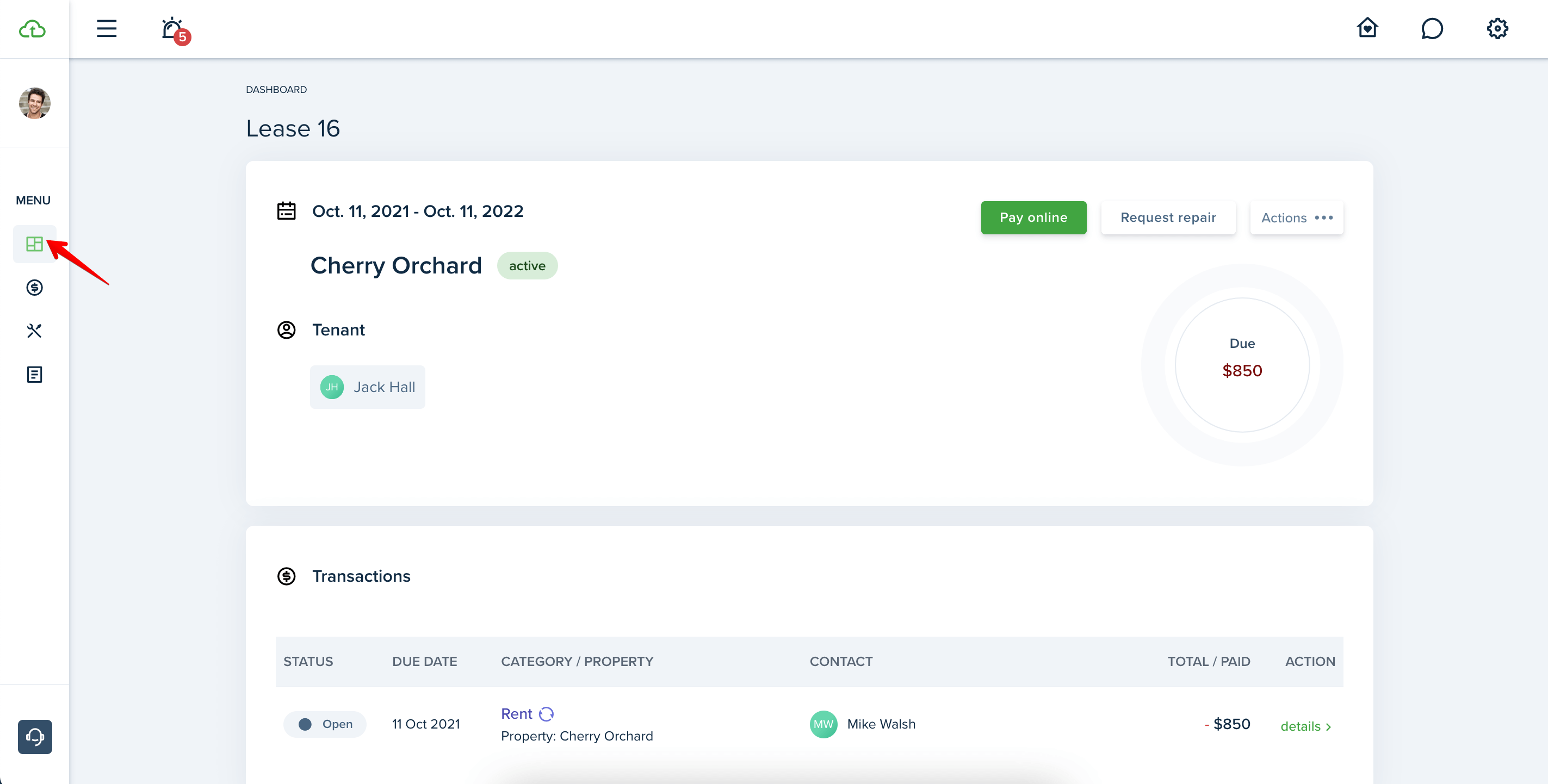The image size is (1548, 784).
Task: Click Property: Cherry Orchard text
Action: [x=577, y=736]
